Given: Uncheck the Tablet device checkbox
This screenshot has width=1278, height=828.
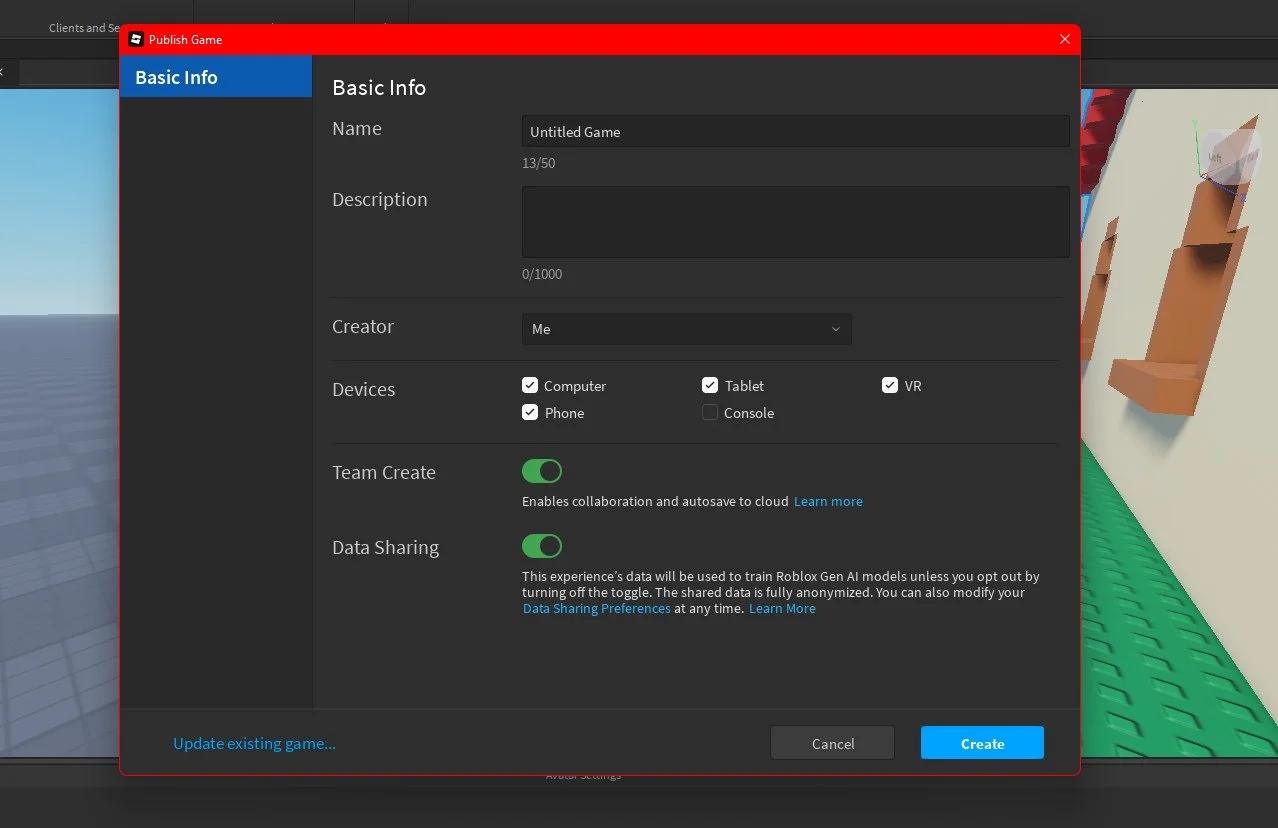Looking at the screenshot, I should pyautogui.click(x=710, y=385).
